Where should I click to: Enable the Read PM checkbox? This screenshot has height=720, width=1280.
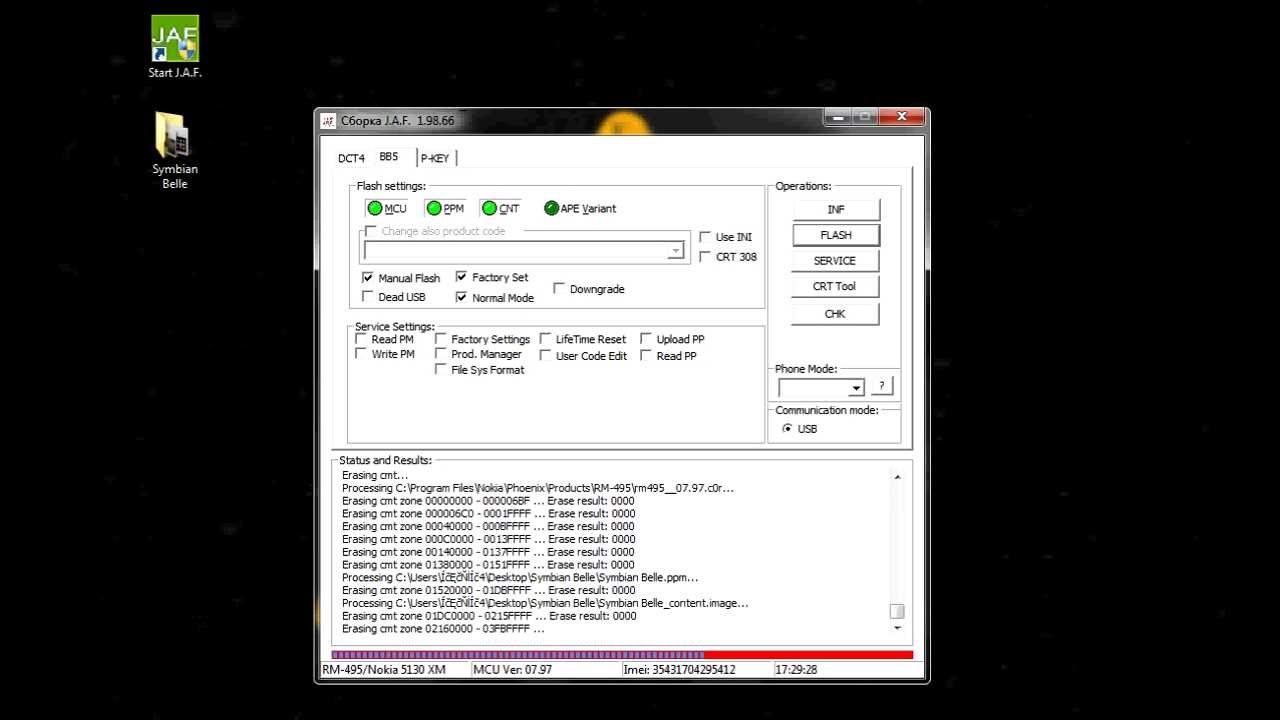pyautogui.click(x=361, y=339)
